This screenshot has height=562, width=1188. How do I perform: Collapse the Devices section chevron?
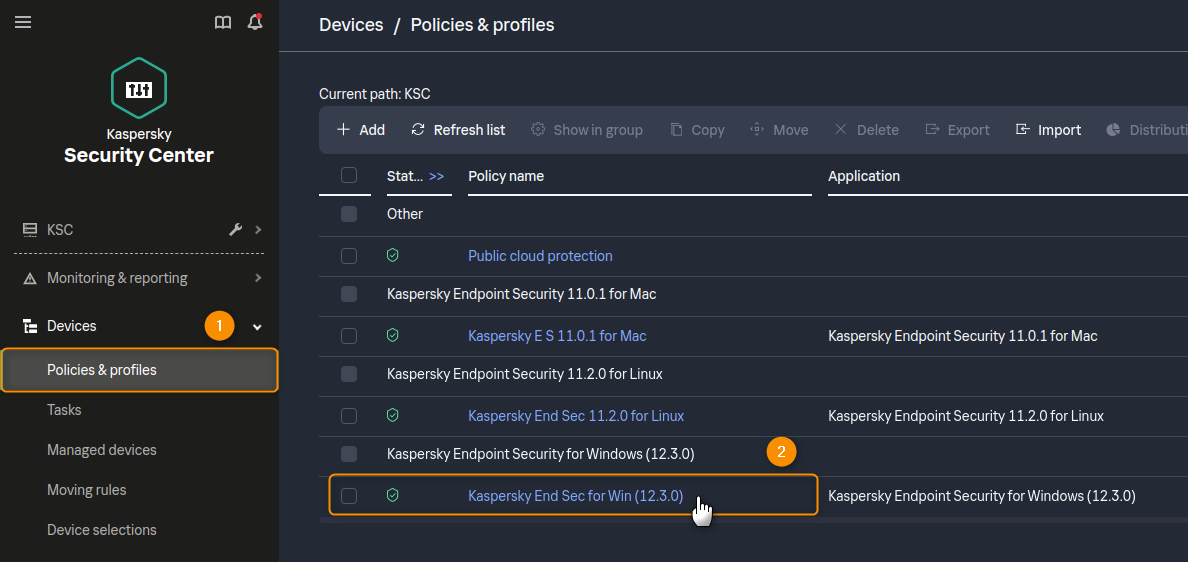[x=257, y=327]
